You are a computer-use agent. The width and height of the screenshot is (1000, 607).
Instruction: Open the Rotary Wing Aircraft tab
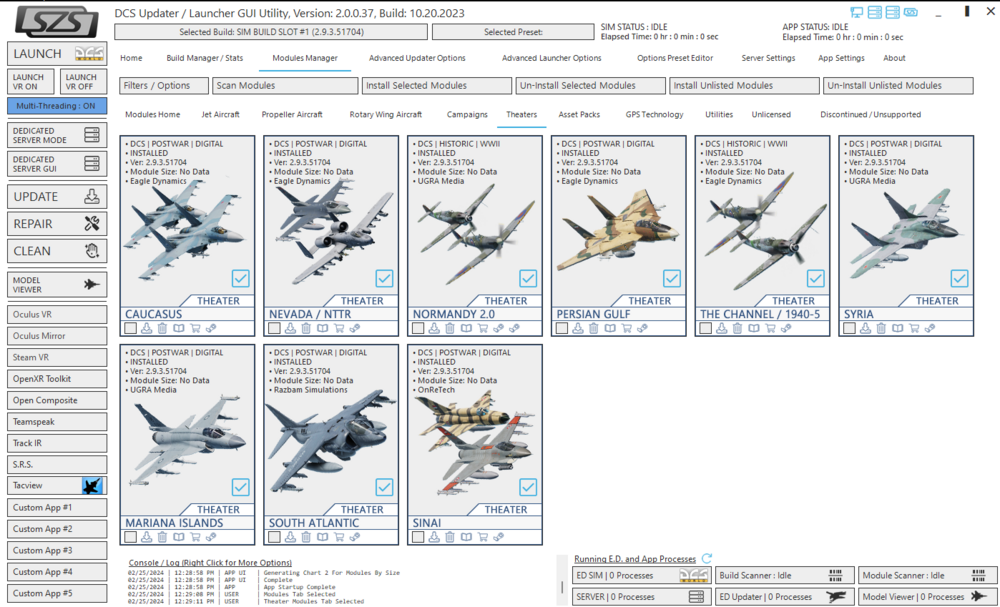point(386,115)
